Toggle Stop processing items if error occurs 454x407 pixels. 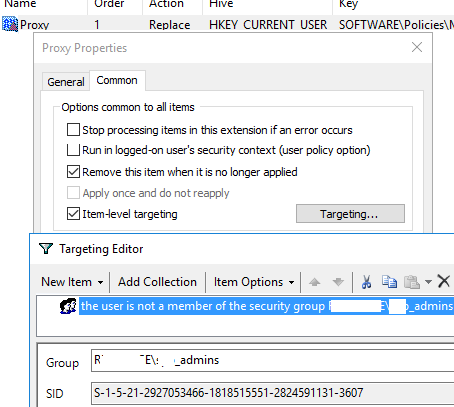click(x=73, y=130)
